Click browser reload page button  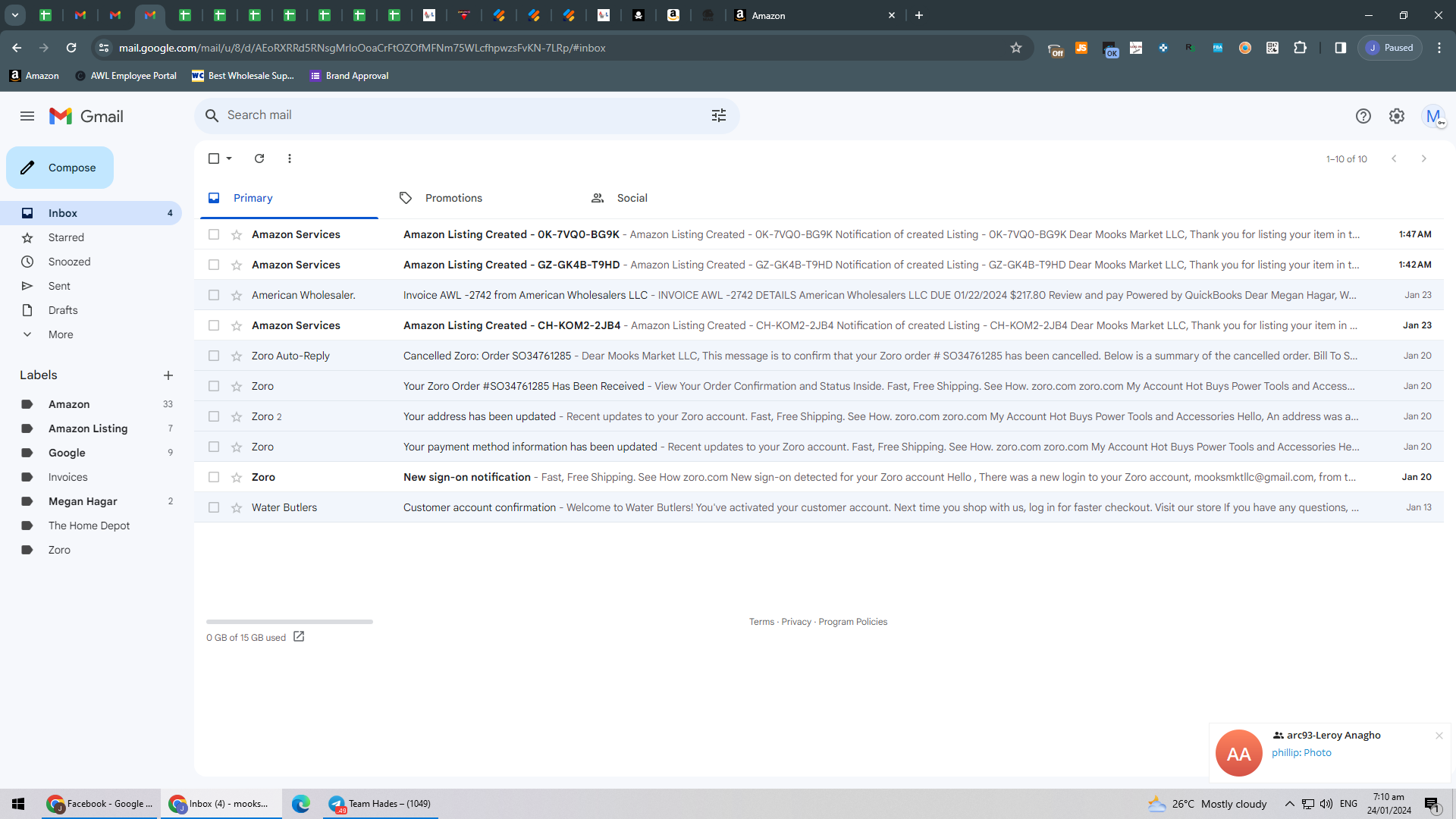click(71, 48)
